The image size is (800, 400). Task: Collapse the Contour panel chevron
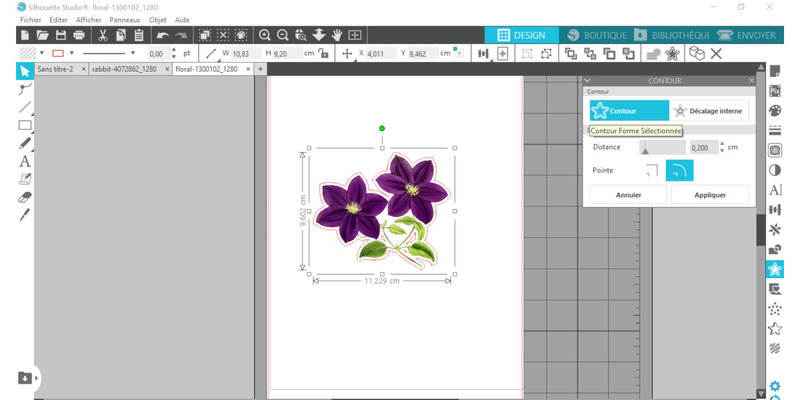[588, 79]
